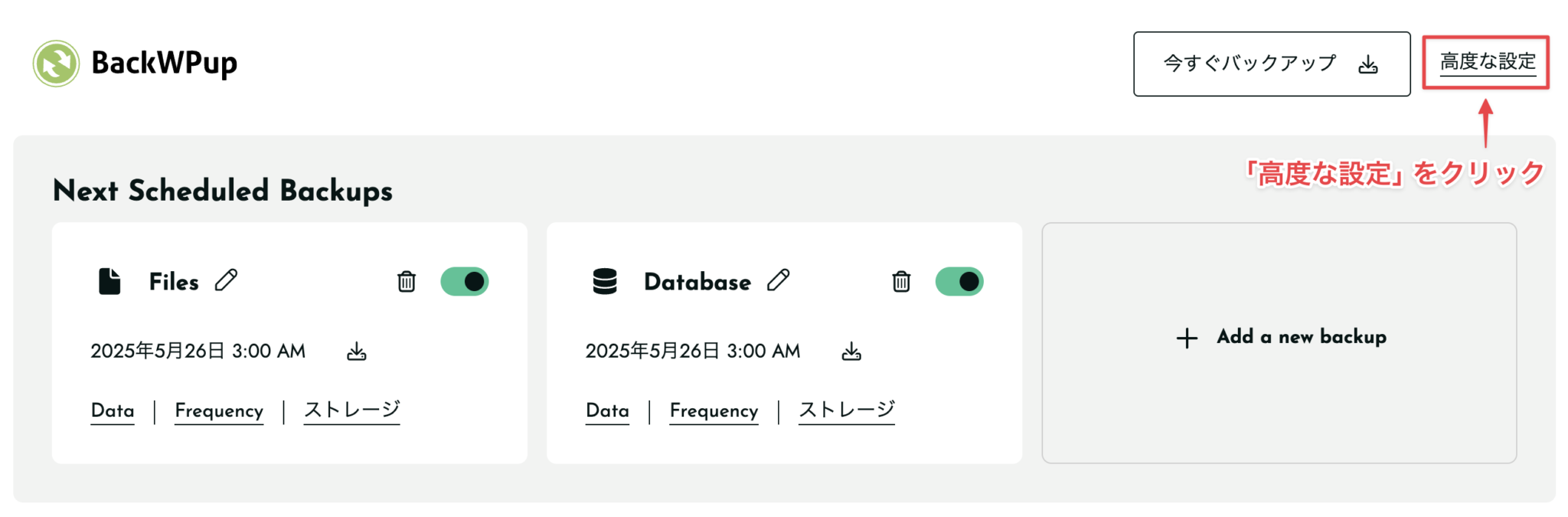The width and height of the screenshot is (1568, 517).
Task: Click the download icon in the Database card
Action: coord(851,351)
